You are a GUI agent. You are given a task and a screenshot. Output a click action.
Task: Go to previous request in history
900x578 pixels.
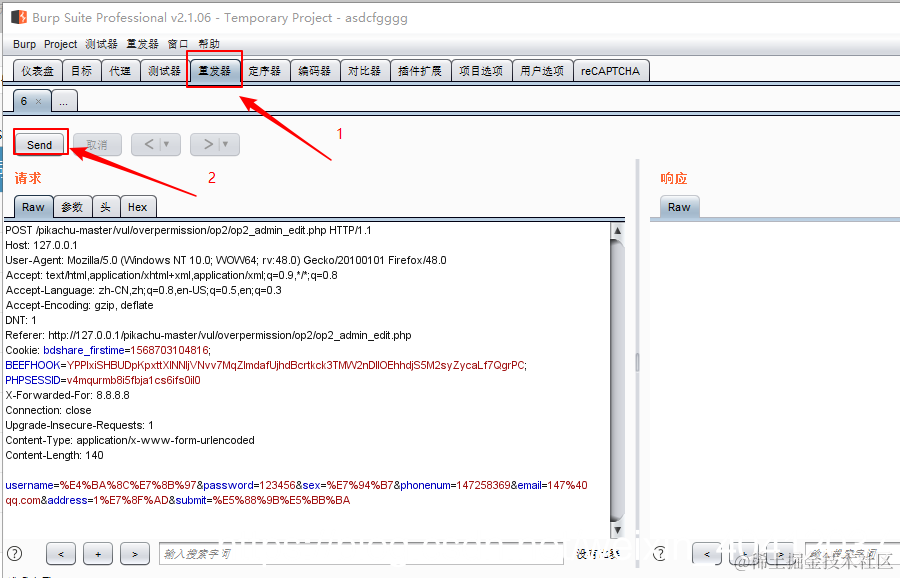pyautogui.click(x=149, y=144)
